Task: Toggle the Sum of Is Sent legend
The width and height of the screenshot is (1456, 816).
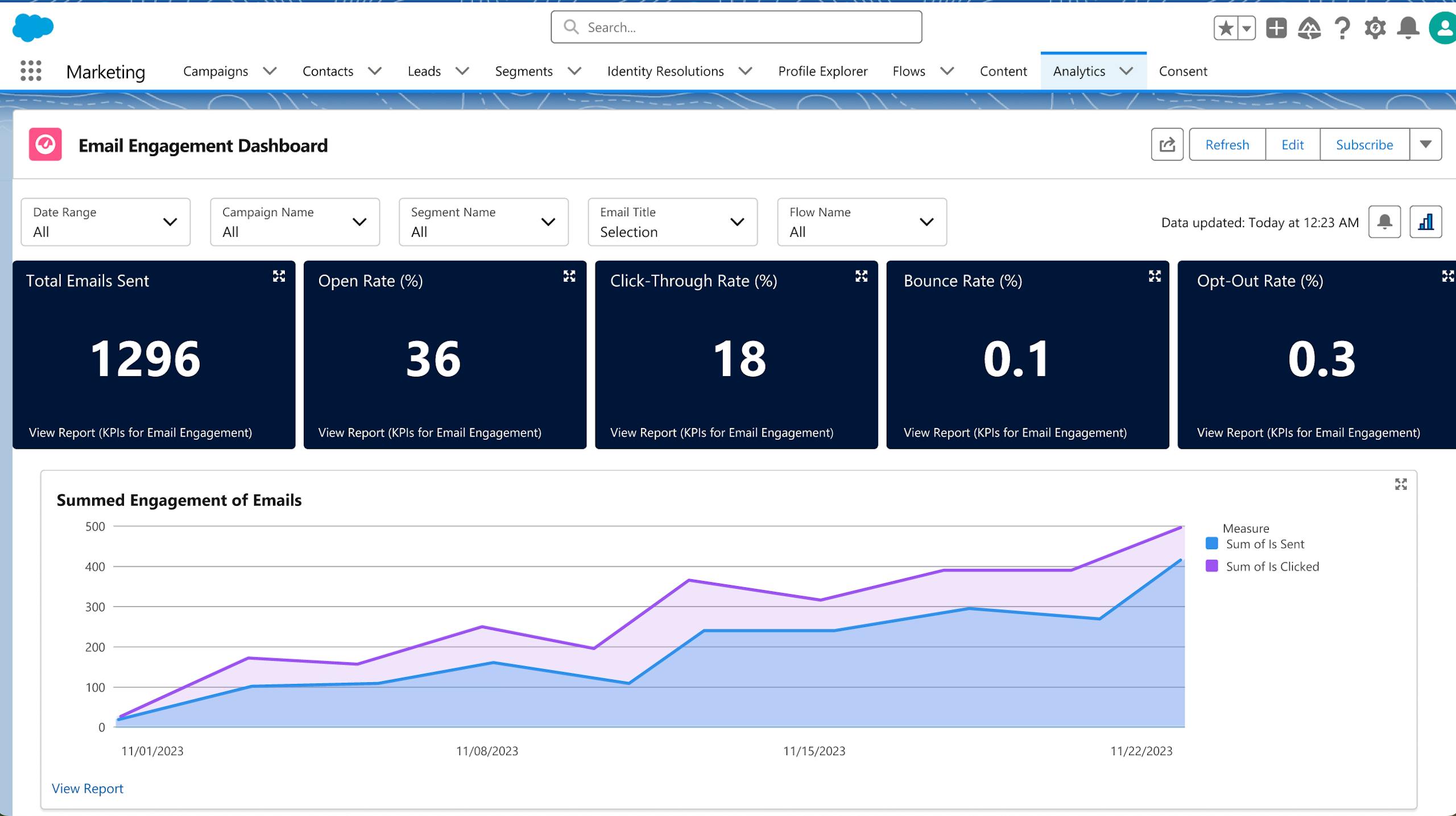Action: pos(1264,544)
